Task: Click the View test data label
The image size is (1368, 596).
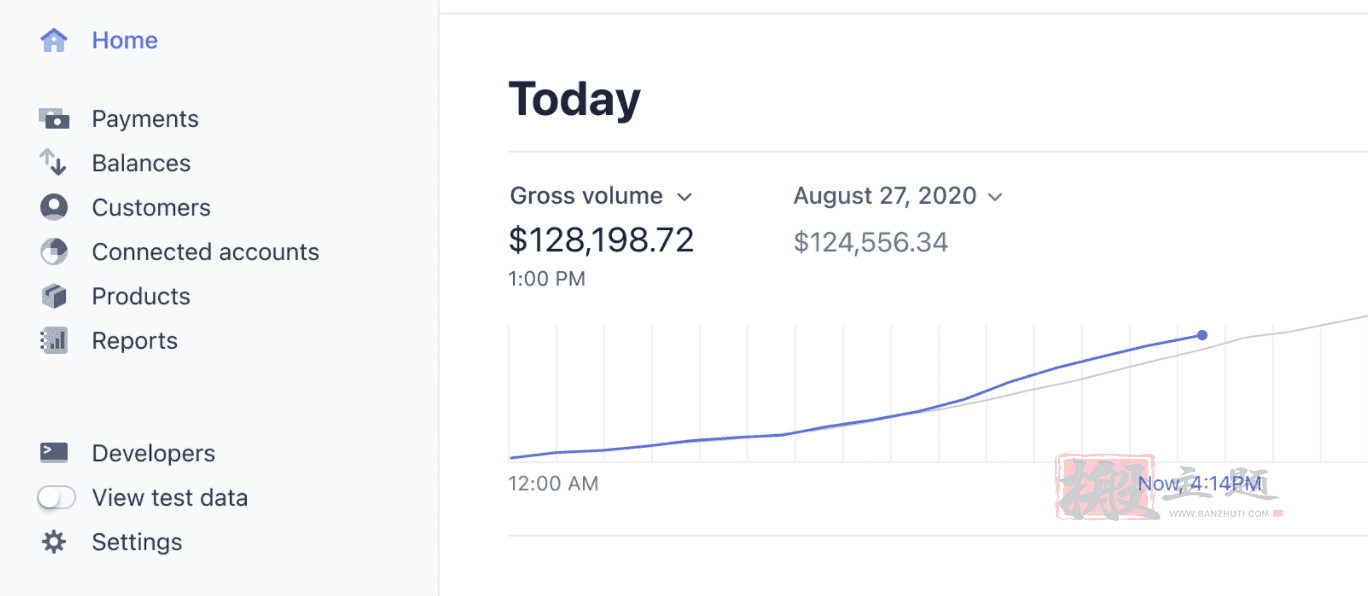Action: click(x=170, y=498)
